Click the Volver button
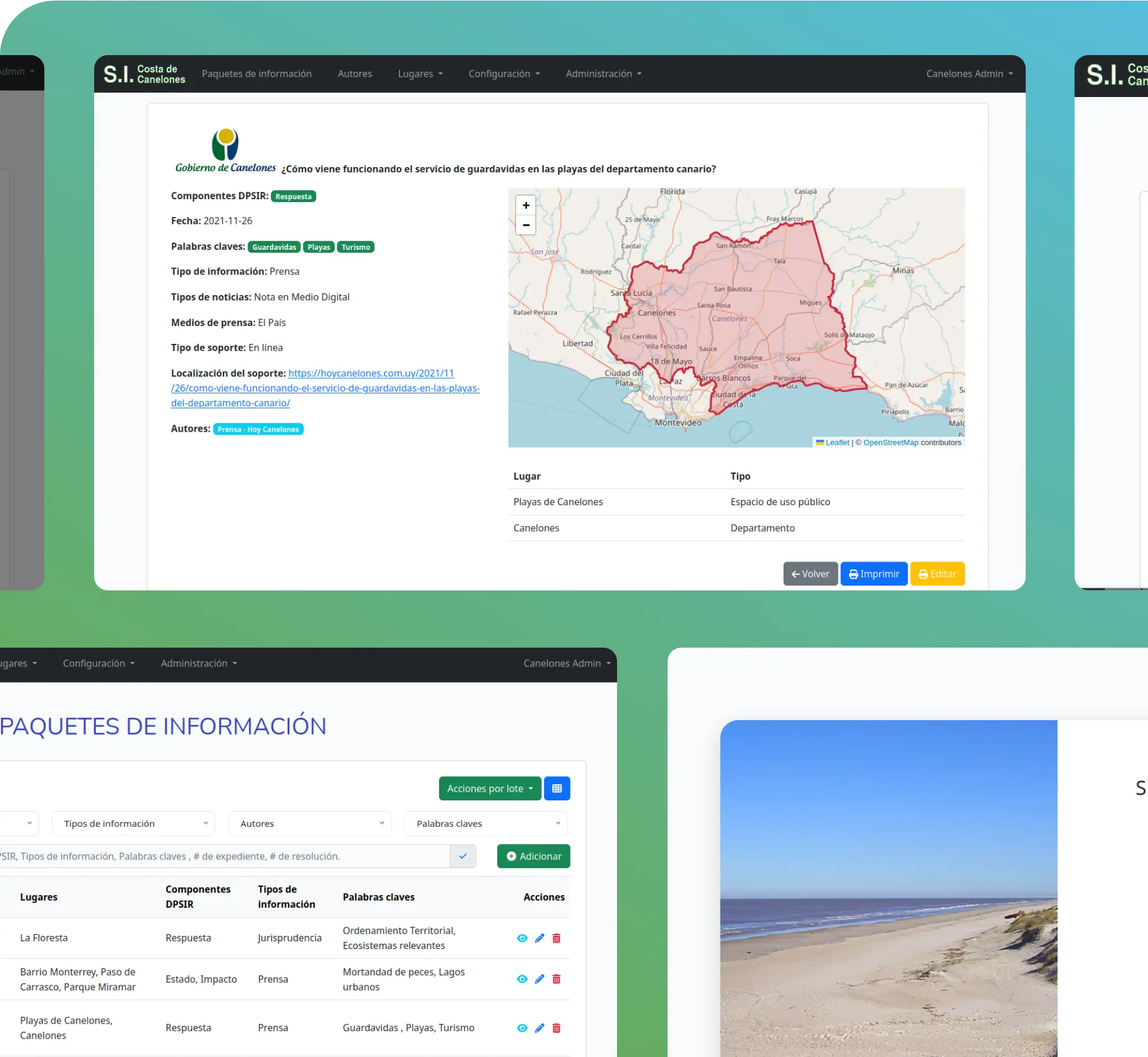Image resolution: width=1148 pixels, height=1057 pixels. tap(810, 574)
